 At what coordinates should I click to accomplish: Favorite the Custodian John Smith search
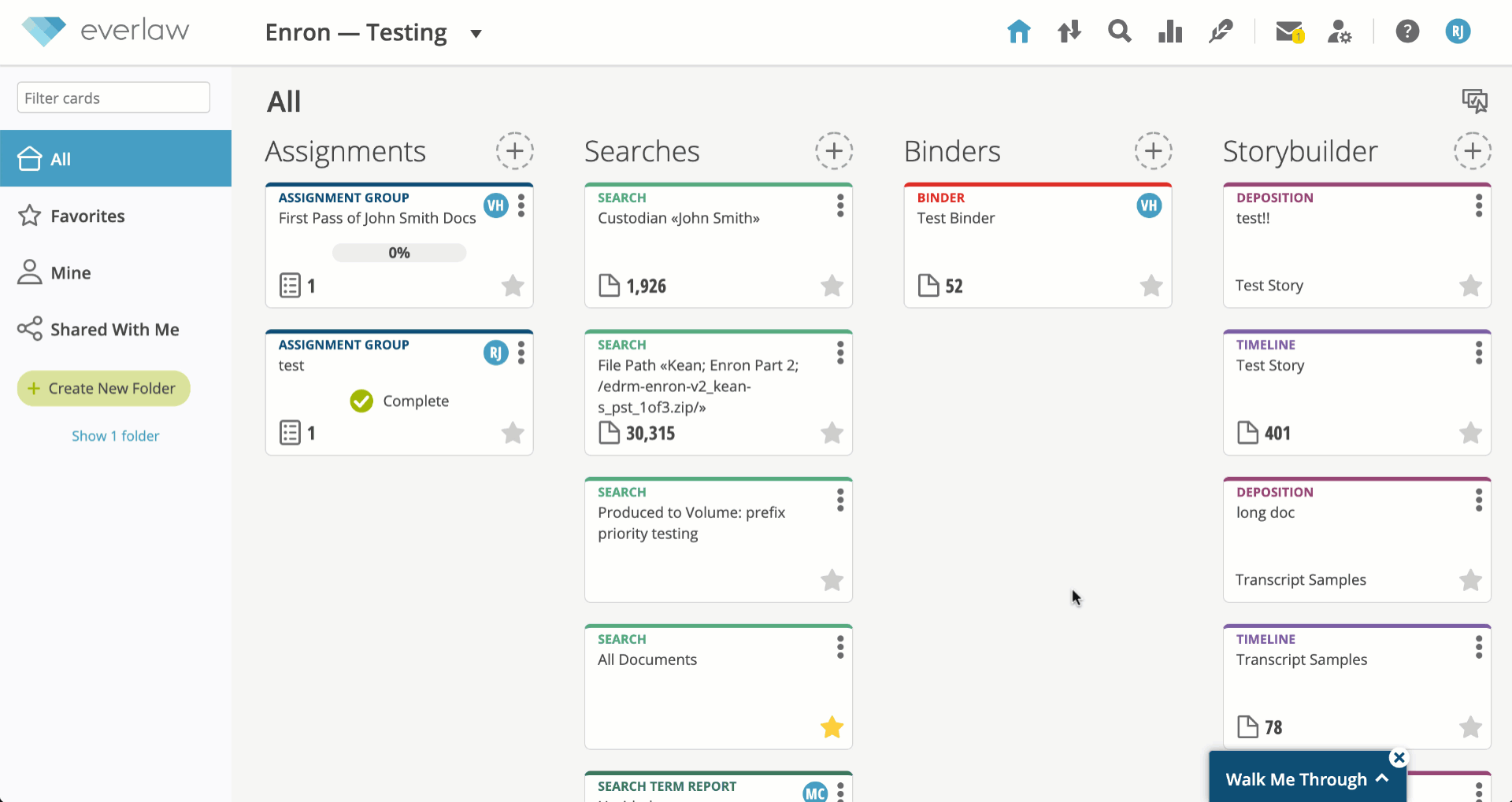(832, 285)
